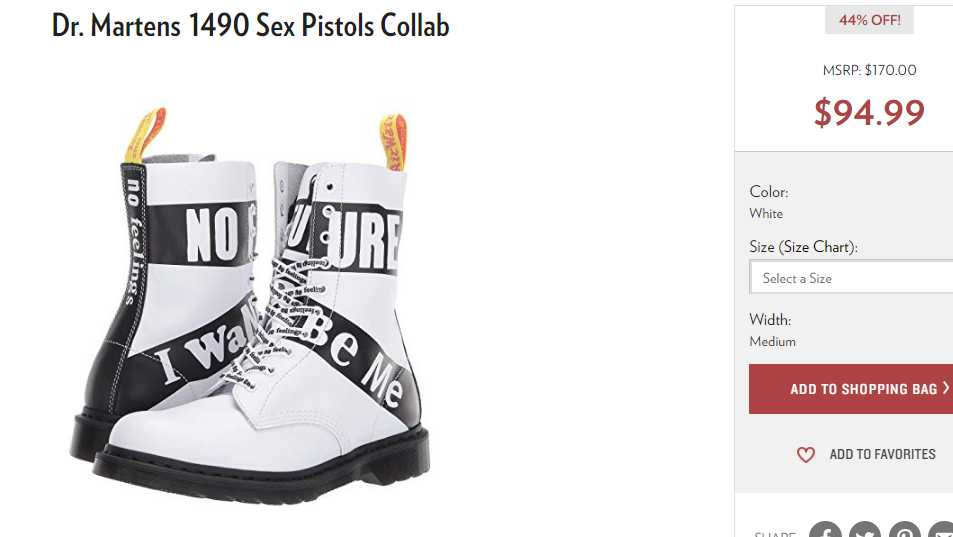
Task: Click the arrow on Add to Shopping Bag
Action: tap(946, 388)
